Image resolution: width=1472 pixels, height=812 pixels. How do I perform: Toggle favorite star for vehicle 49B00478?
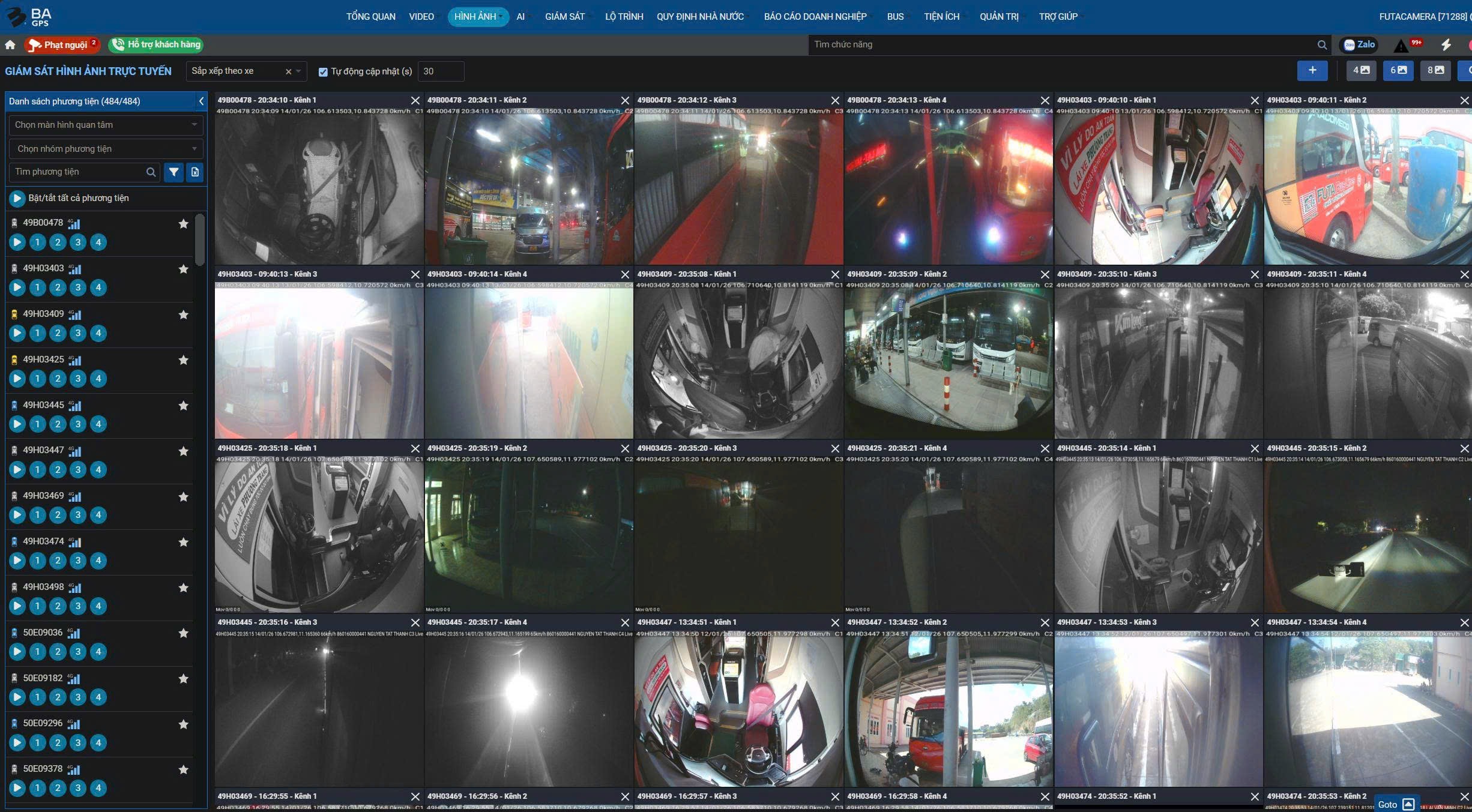[x=183, y=224]
